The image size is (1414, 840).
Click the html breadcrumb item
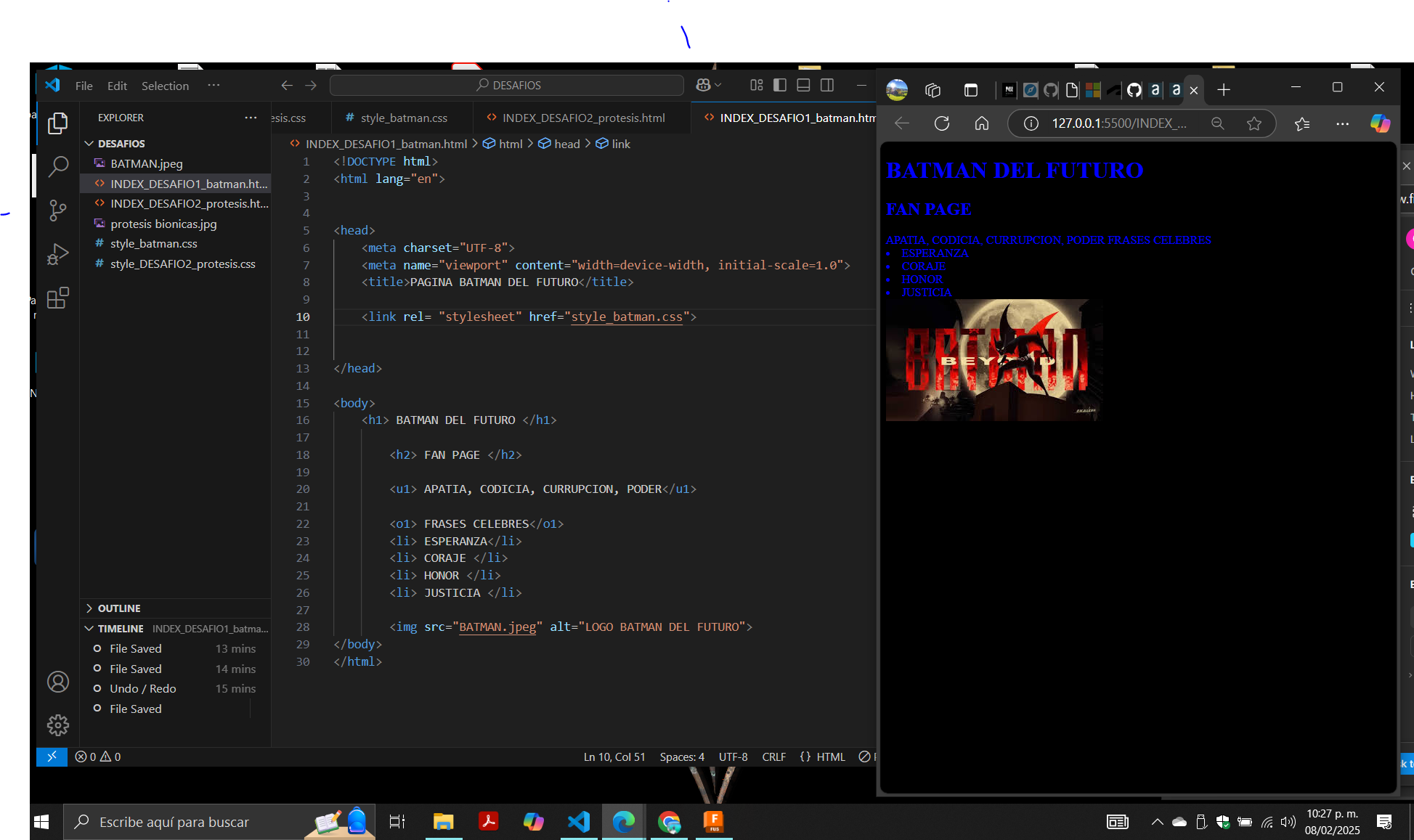tap(510, 144)
